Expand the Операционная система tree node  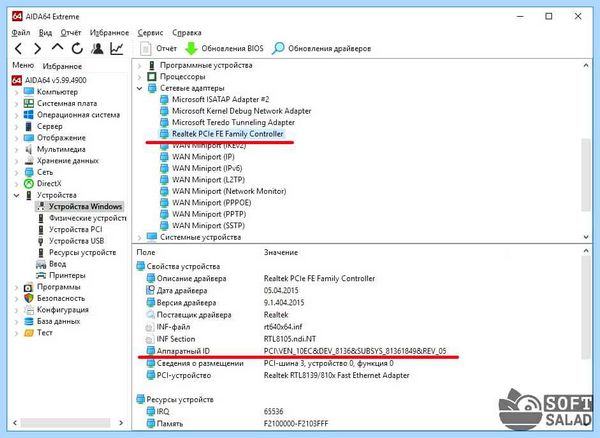pos(16,115)
